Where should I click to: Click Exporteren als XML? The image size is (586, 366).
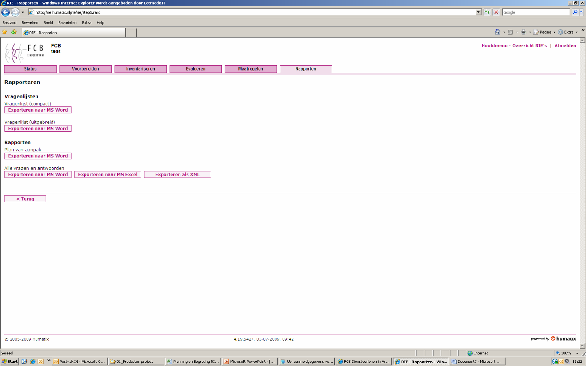pyautogui.click(x=177, y=175)
